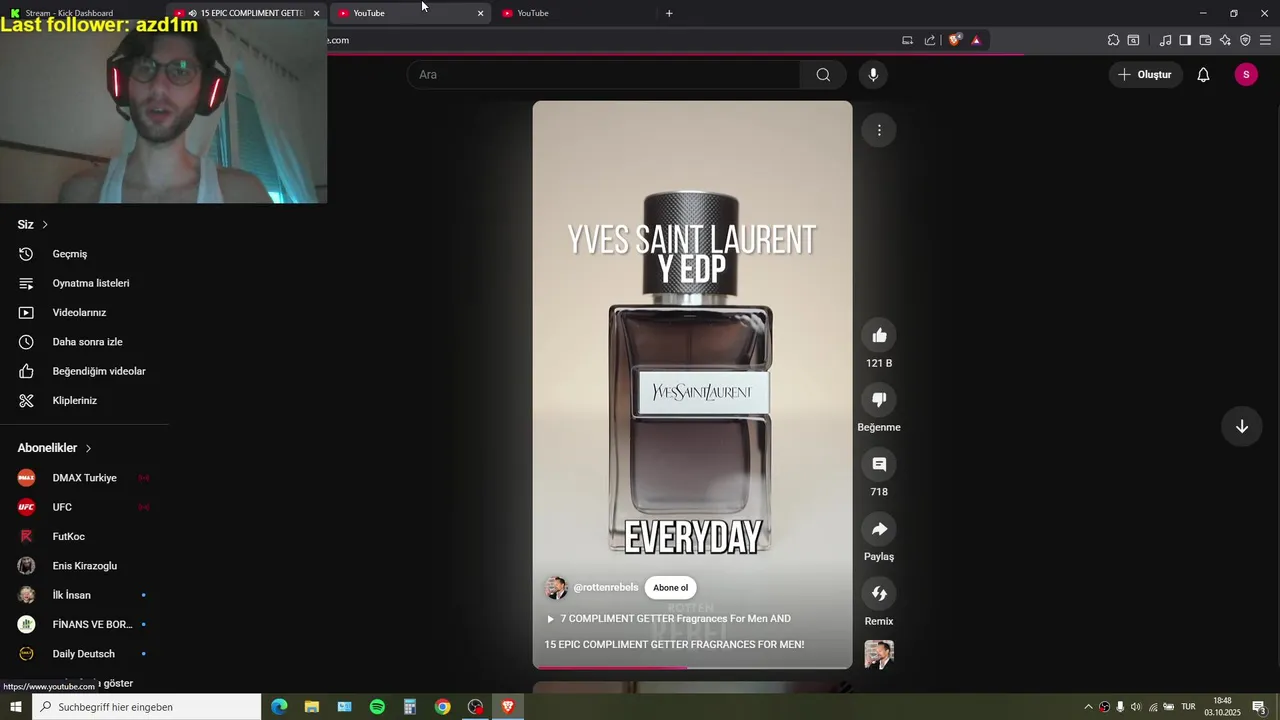Show hidden system tray icons

pyautogui.click(x=1088, y=707)
